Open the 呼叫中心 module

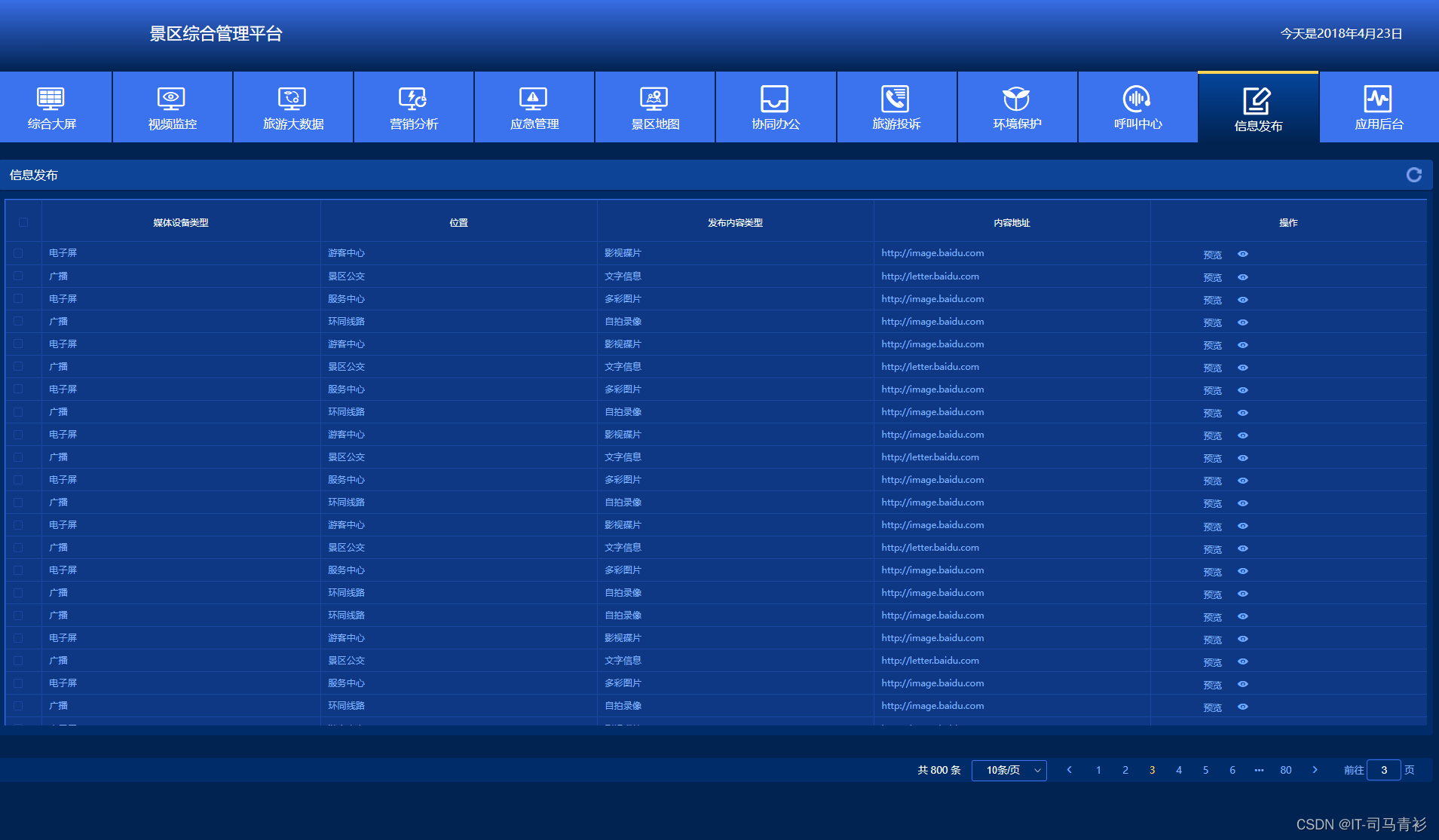coord(1137,107)
